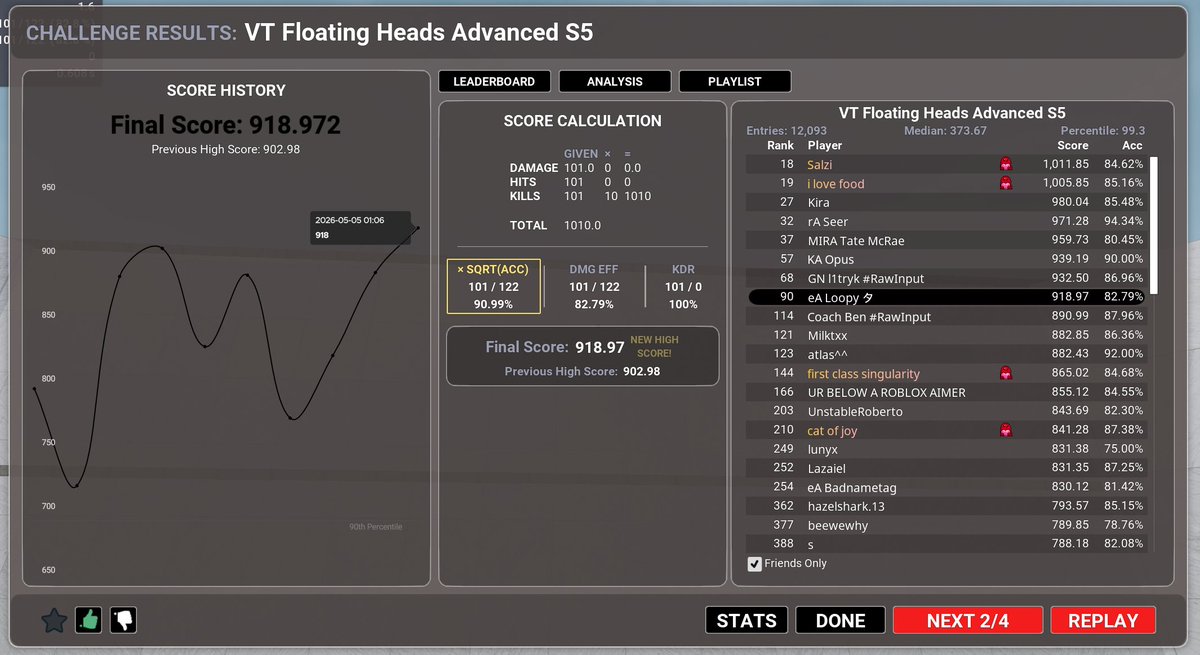Select the eA Badnametag leaderboard row
This screenshot has width=1200, height=655.
(947, 486)
